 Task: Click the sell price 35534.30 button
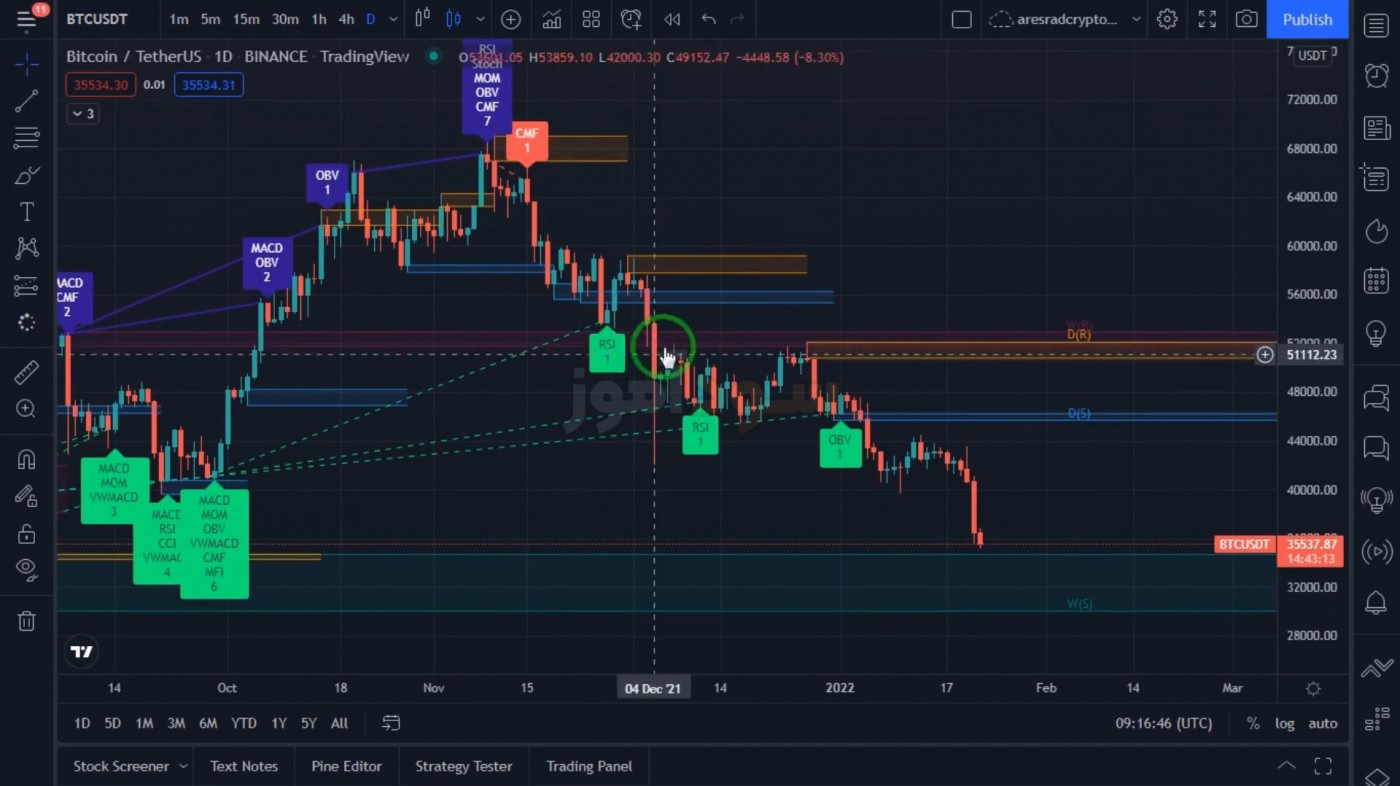pos(102,85)
